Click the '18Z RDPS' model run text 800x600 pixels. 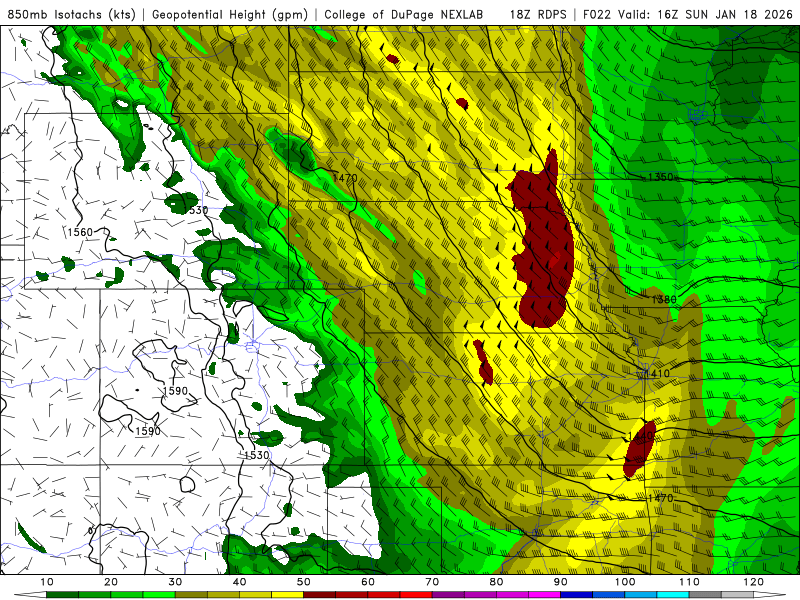[x=538, y=14]
